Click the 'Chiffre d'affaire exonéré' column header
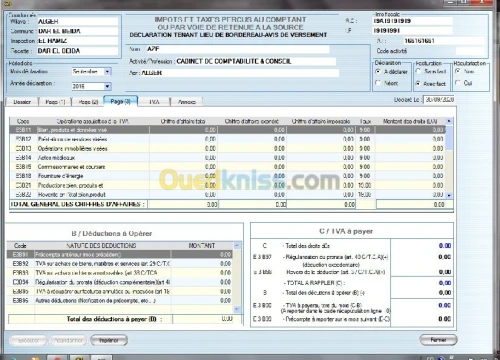This screenshot has height=360, width=500. (x=252, y=121)
